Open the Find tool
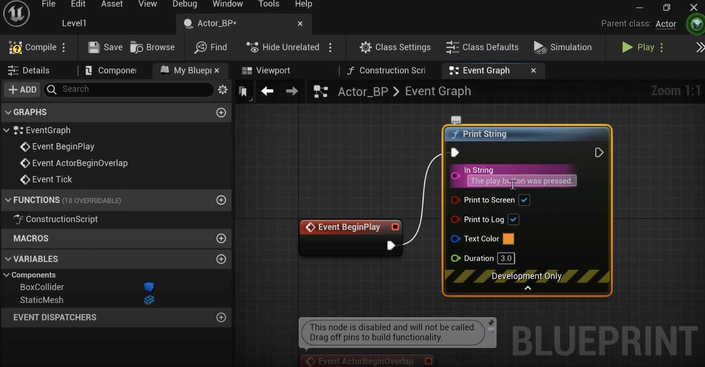Screen dimensions: 705x367 pyautogui.click(x=211, y=47)
